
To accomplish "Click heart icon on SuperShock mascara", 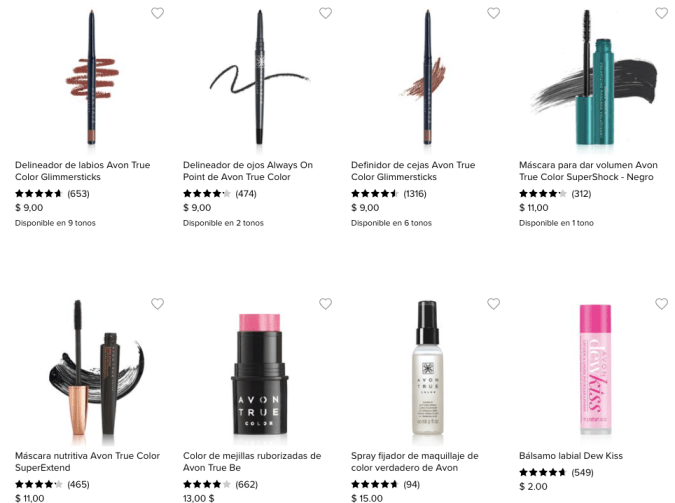I will [x=661, y=13].
